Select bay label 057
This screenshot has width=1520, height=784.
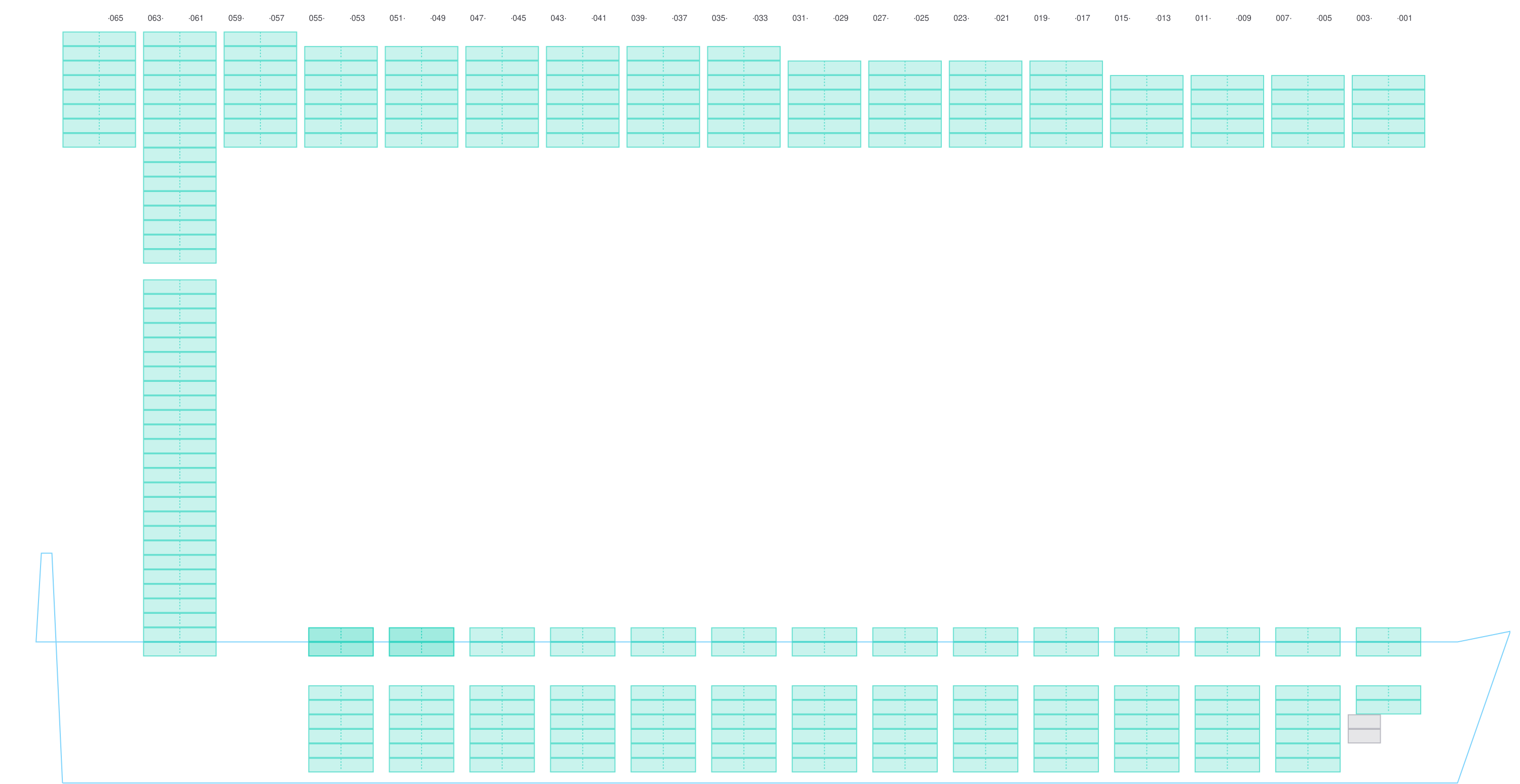pos(277,18)
